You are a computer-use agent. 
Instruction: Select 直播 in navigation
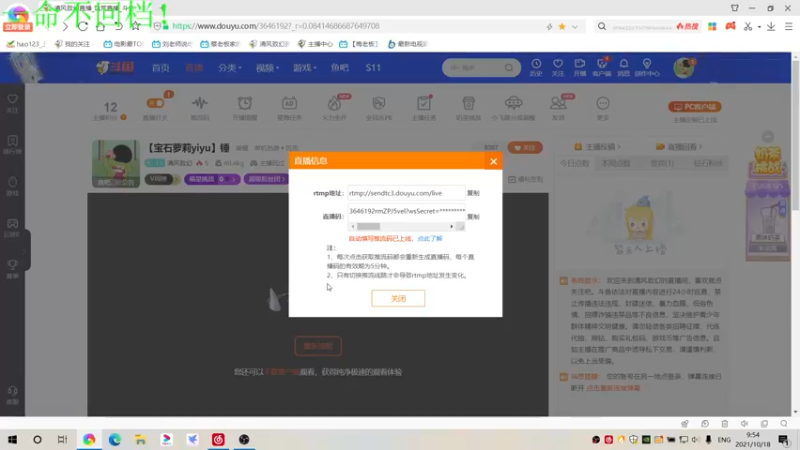(x=194, y=67)
